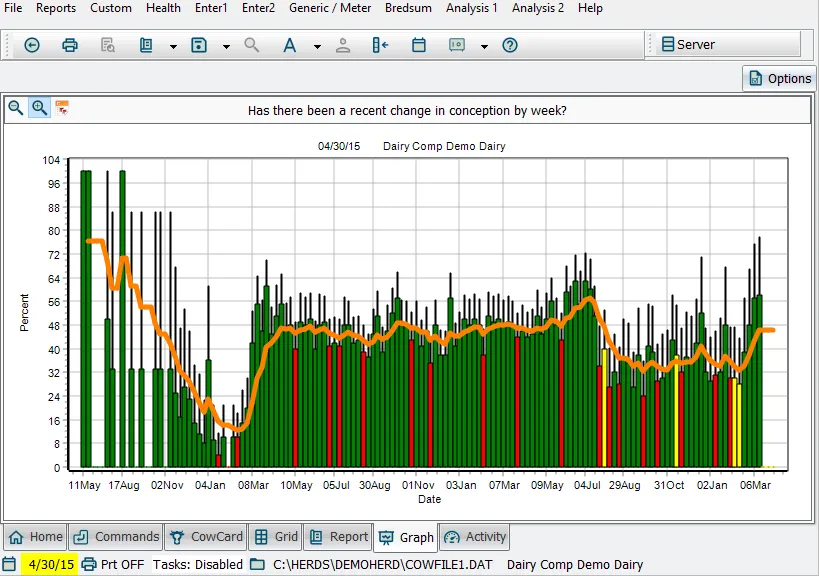Switch to the Home tab
Image resolution: width=819 pixels, height=576 pixels.
(x=36, y=537)
